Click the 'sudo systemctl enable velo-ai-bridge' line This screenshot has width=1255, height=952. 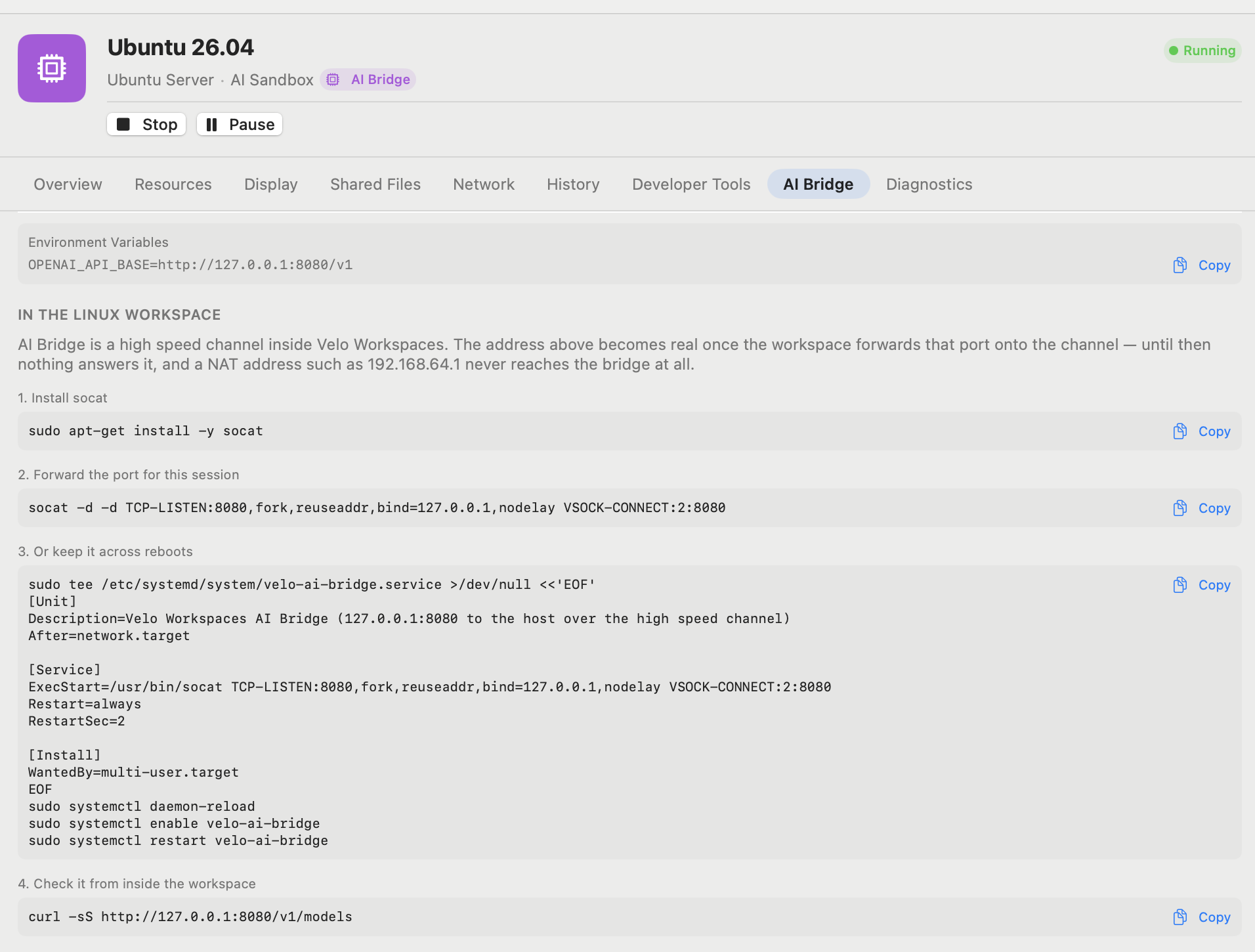click(174, 823)
